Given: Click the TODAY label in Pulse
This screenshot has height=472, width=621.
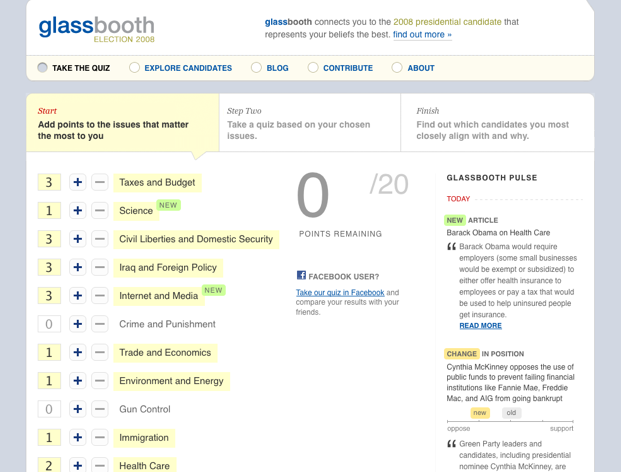Looking at the screenshot, I should [x=458, y=199].
